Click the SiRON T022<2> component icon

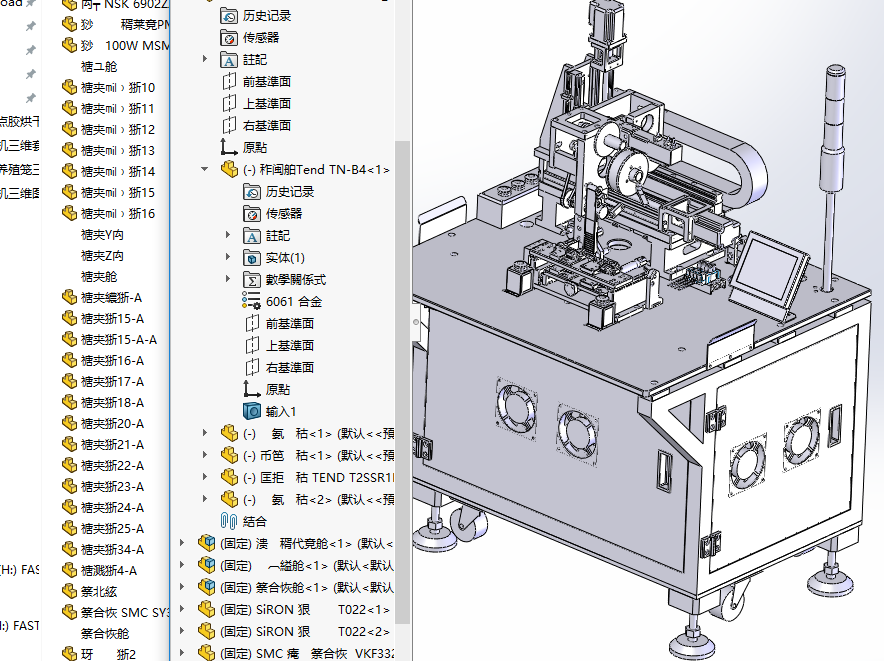click(206, 632)
